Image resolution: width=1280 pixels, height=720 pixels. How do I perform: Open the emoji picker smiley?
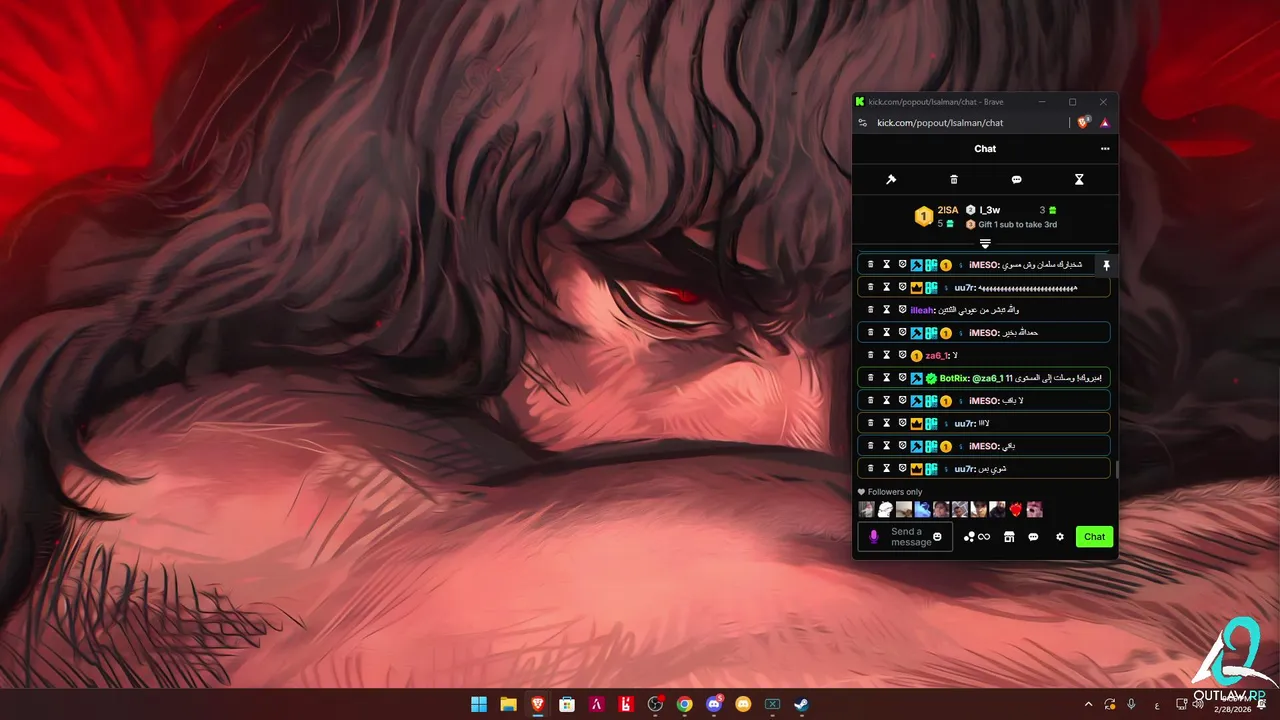[938, 537]
